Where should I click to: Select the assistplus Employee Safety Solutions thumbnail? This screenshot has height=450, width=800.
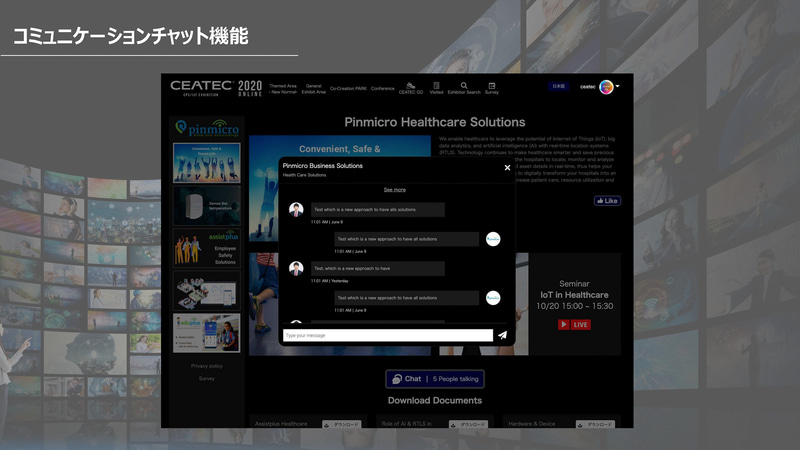(207, 248)
